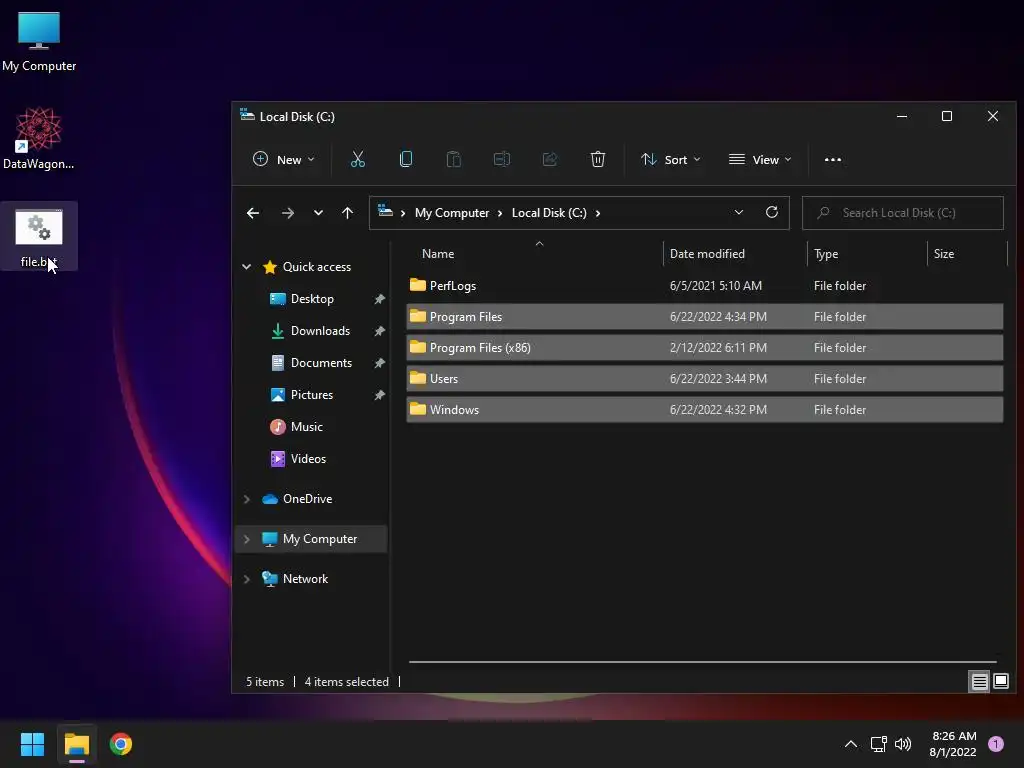Collapse the Quick access tree

[x=247, y=266]
